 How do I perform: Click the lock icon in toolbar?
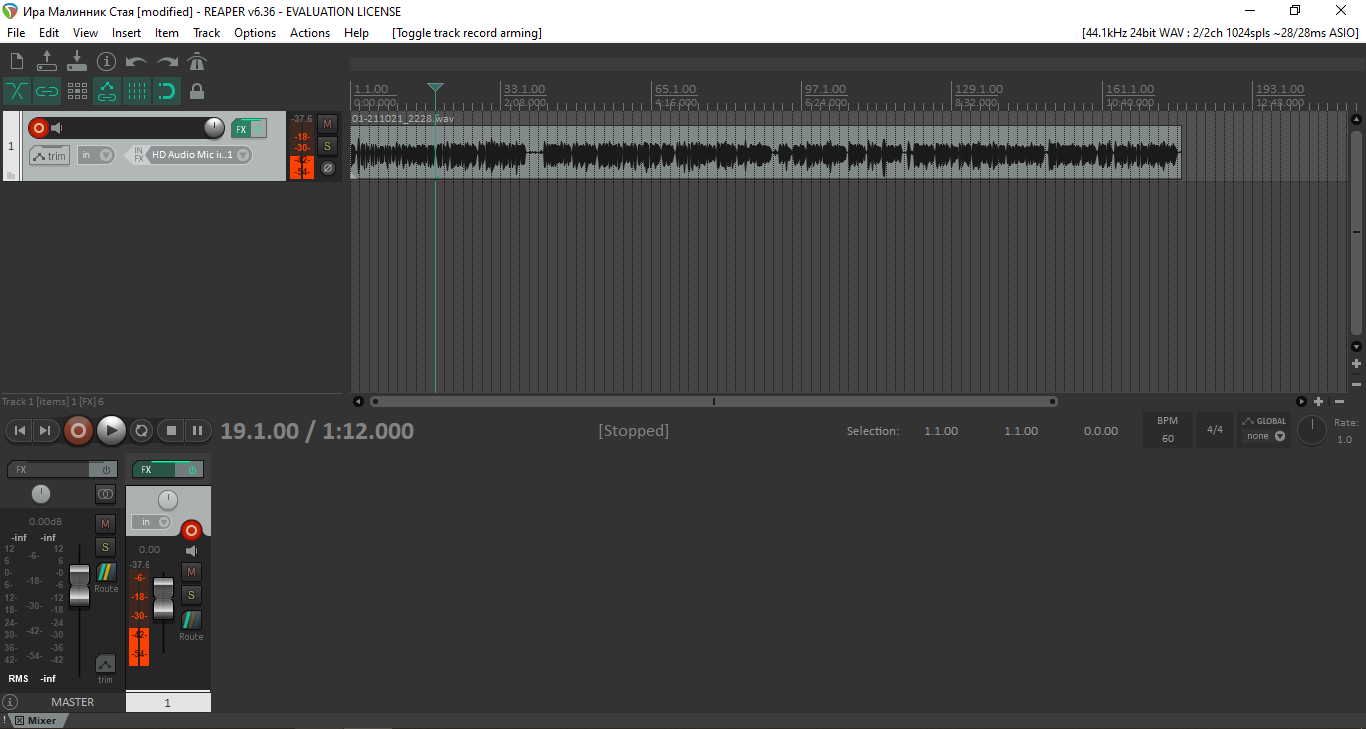click(197, 92)
